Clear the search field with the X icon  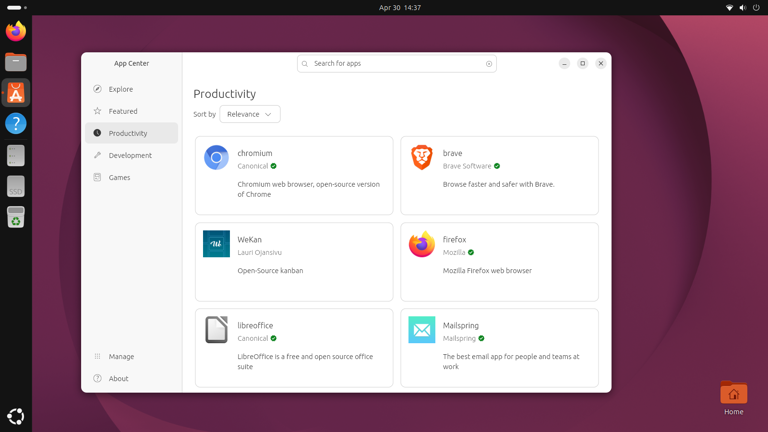pyautogui.click(x=489, y=64)
